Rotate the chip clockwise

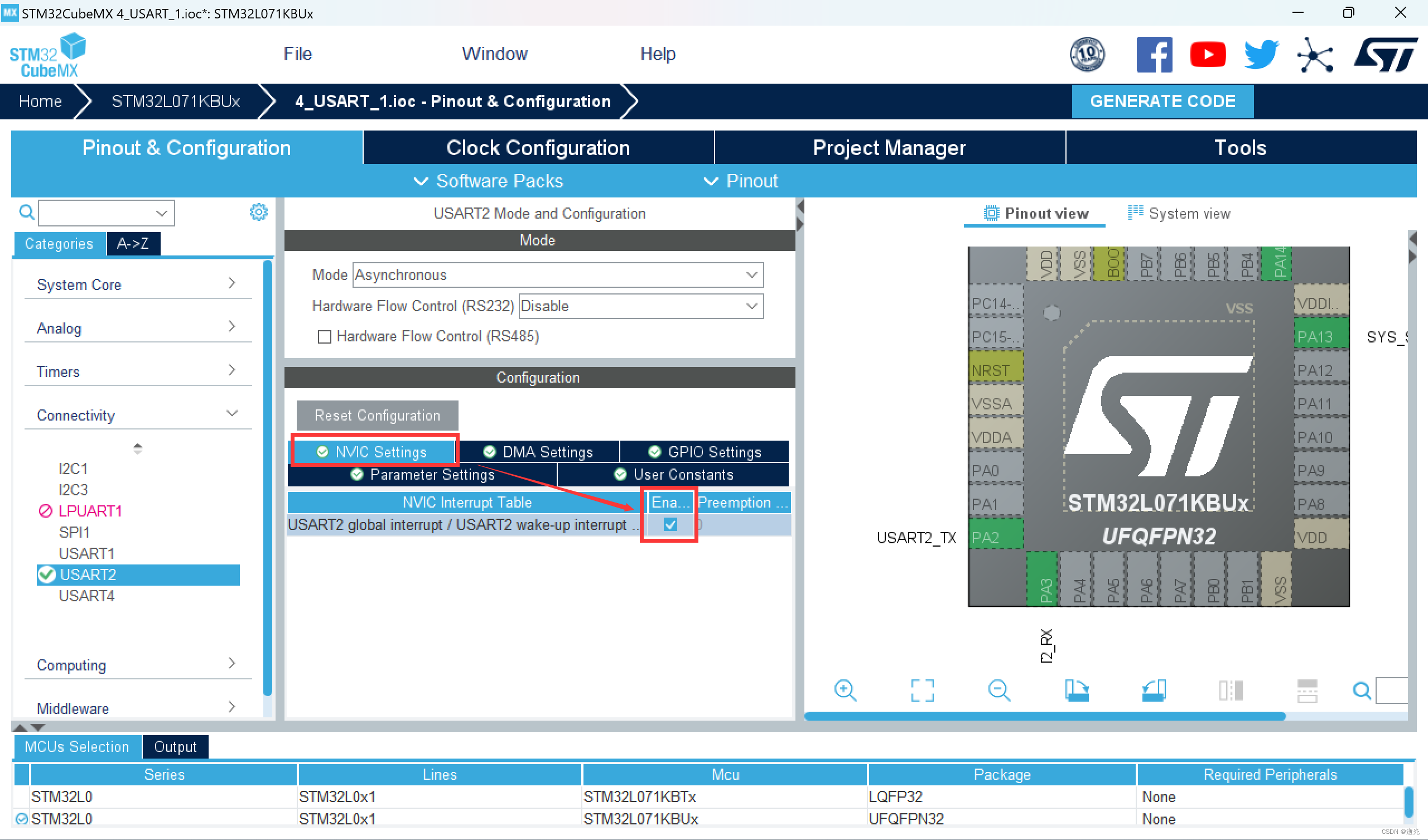(1076, 690)
